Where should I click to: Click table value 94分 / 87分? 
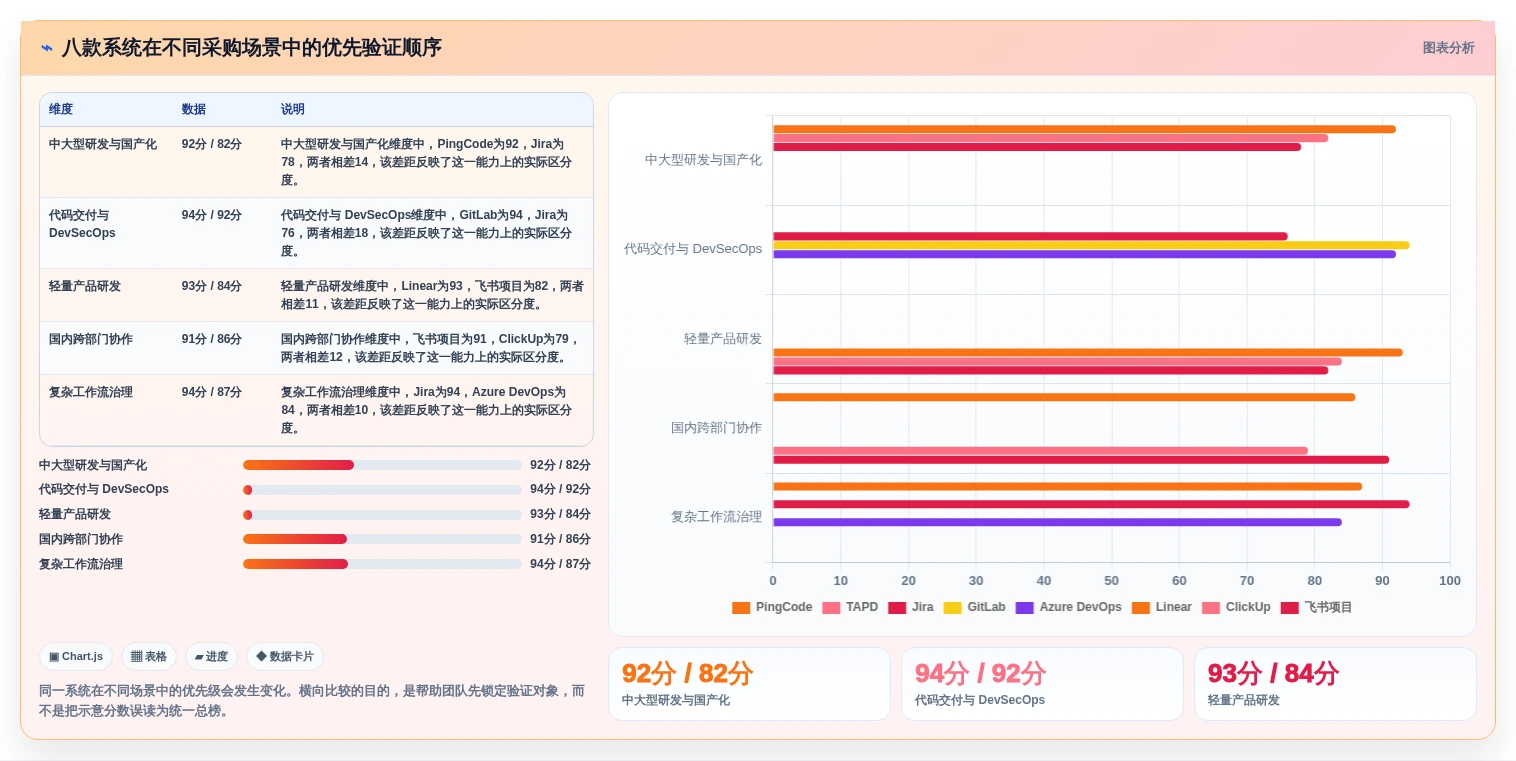[212, 392]
